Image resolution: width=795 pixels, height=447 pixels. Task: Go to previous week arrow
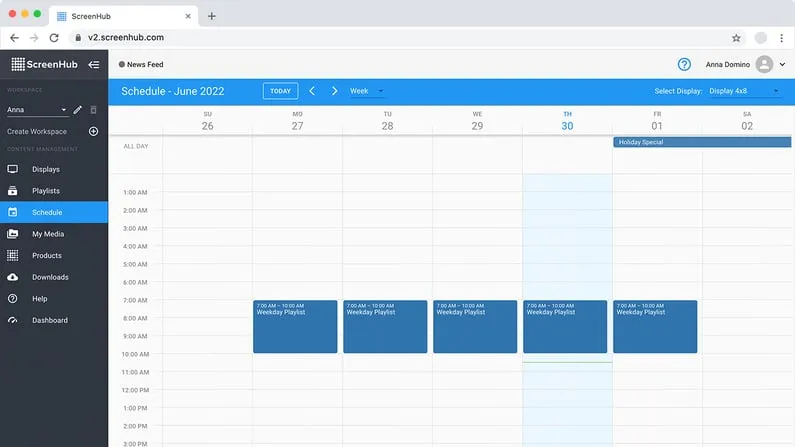(x=312, y=91)
